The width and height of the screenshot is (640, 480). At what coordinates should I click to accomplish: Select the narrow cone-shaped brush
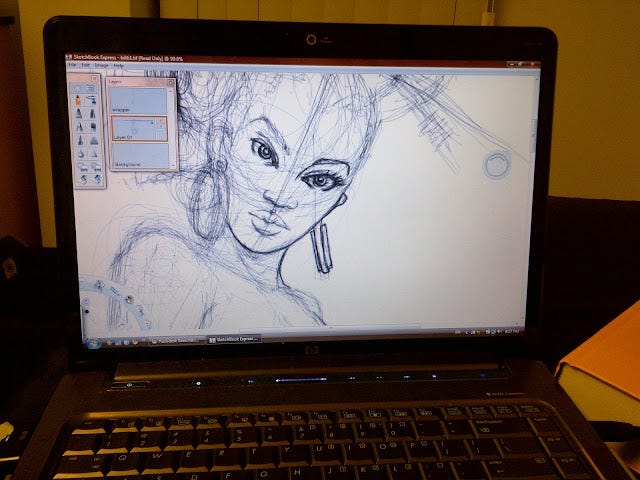point(80,140)
